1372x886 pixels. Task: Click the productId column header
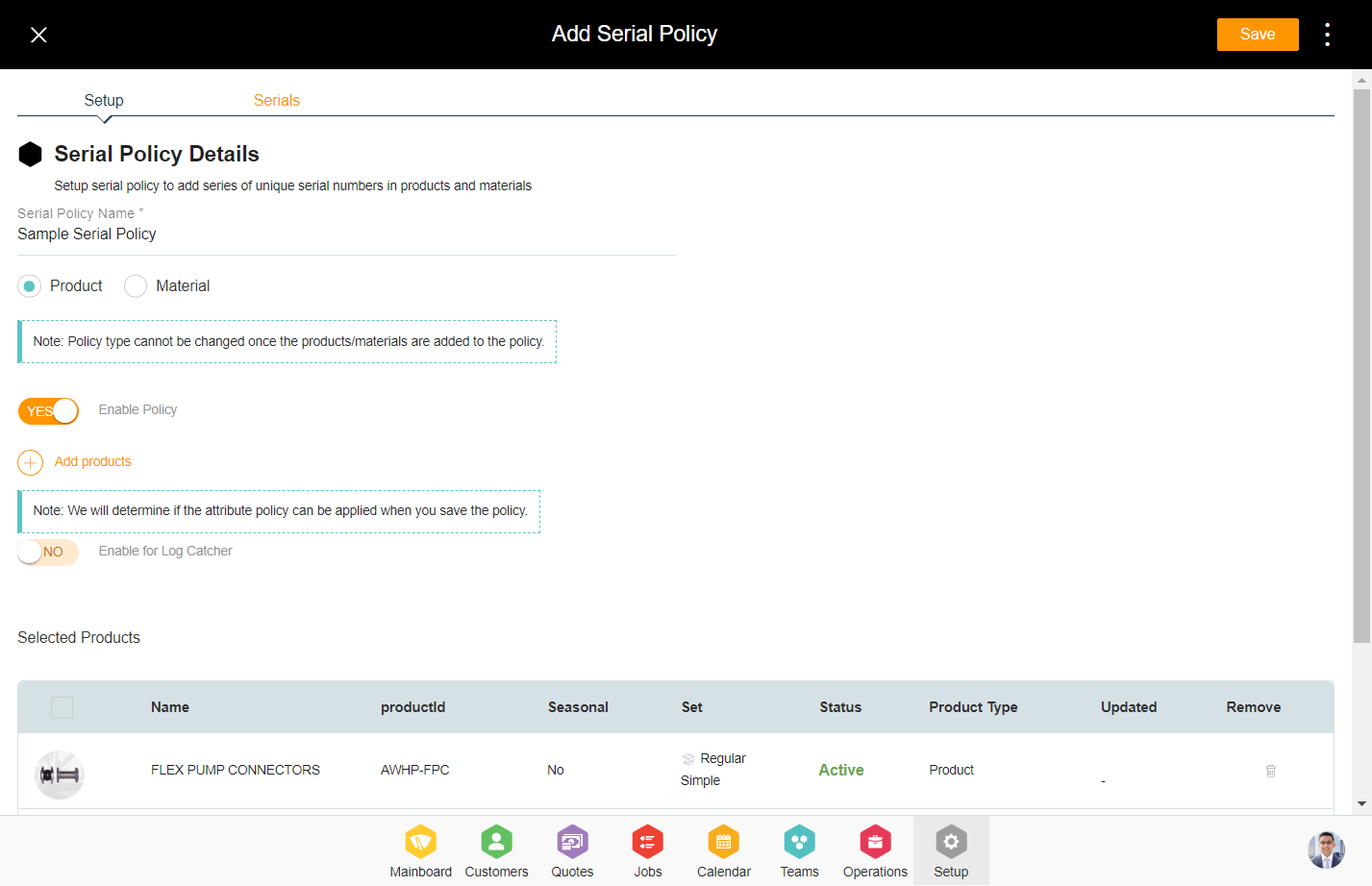tap(412, 707)
